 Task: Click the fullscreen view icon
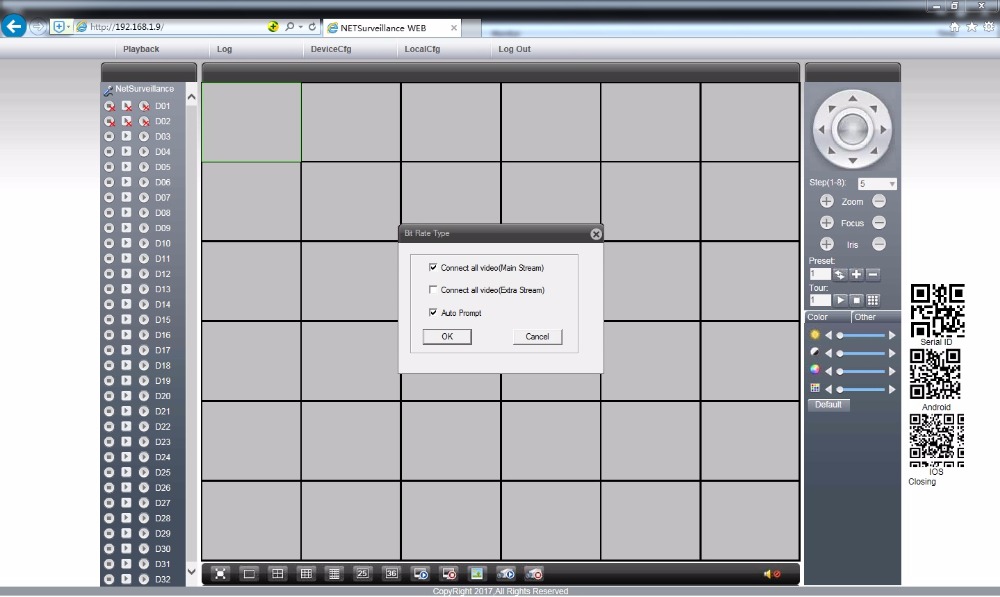[x=220, y=573]
